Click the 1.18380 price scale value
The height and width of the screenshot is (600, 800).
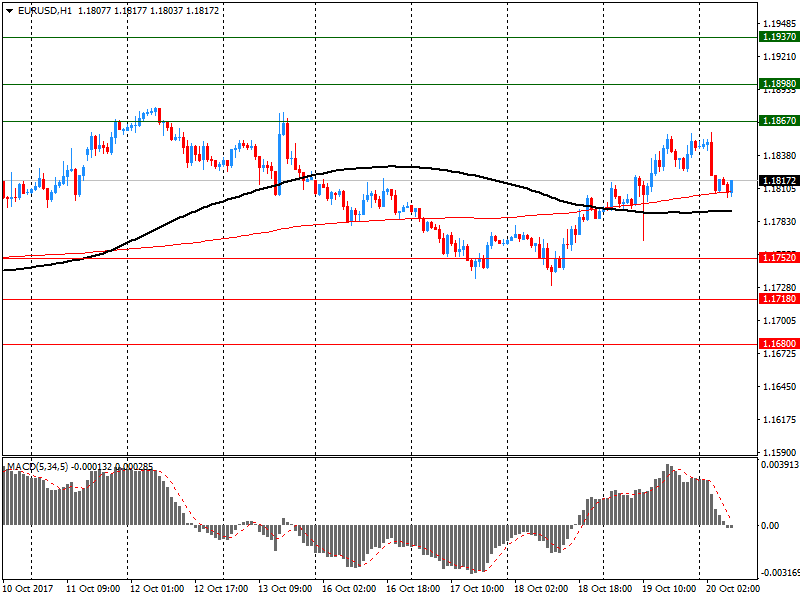pyautogui.click(x=780, y=156)
